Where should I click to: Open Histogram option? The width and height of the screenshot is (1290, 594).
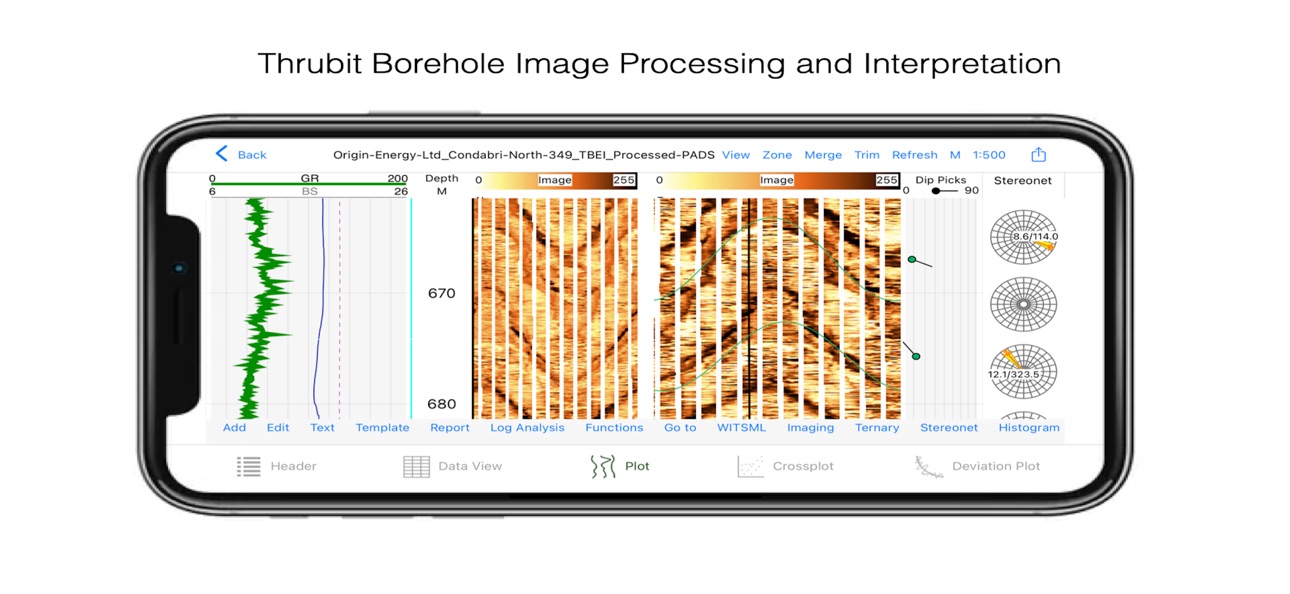point(1029,427)
